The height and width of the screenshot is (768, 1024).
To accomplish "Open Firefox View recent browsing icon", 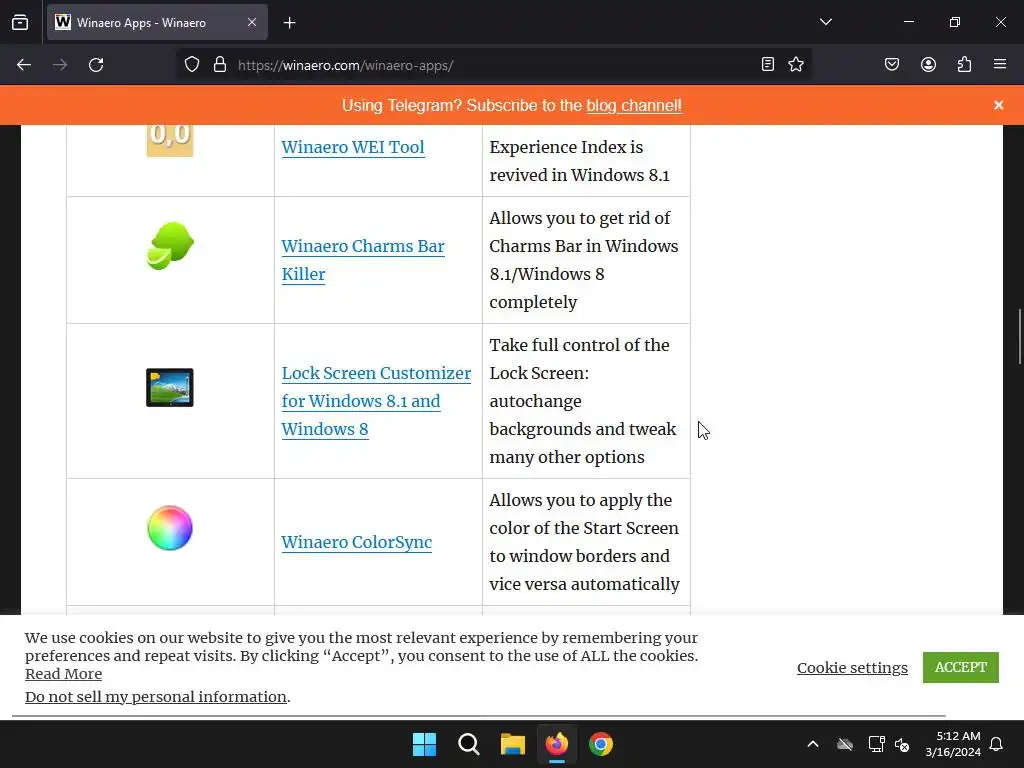I will pyautogui.click(x=20, y=22).
